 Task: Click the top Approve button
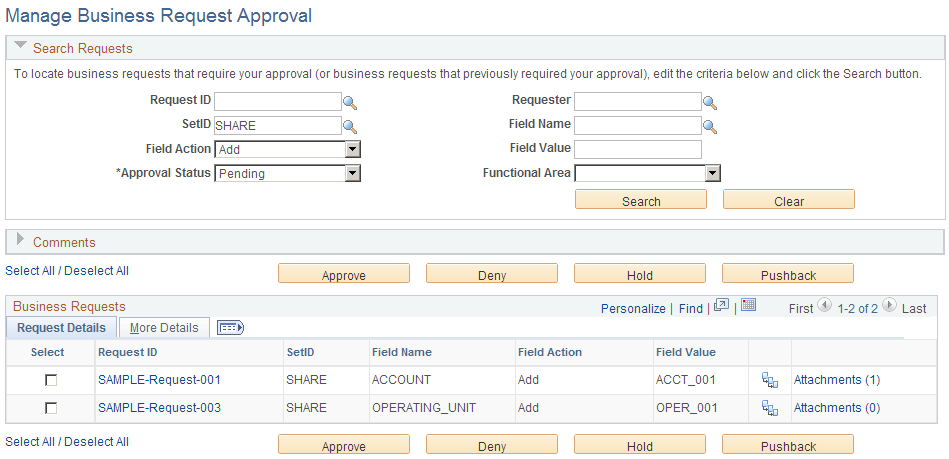pyautogui.click(x=344, y=274)
